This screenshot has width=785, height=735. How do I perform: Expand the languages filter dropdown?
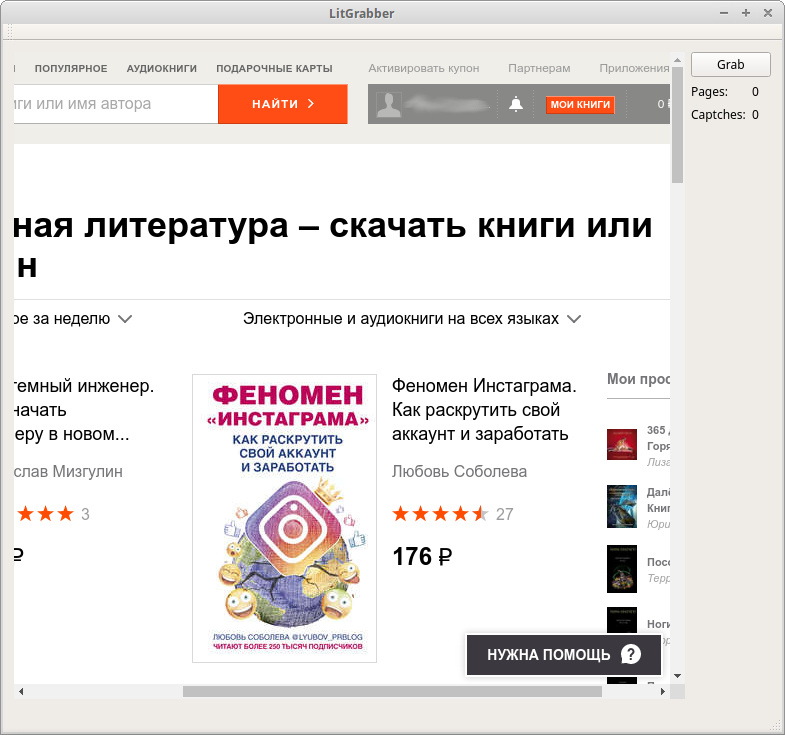(412, 318)
